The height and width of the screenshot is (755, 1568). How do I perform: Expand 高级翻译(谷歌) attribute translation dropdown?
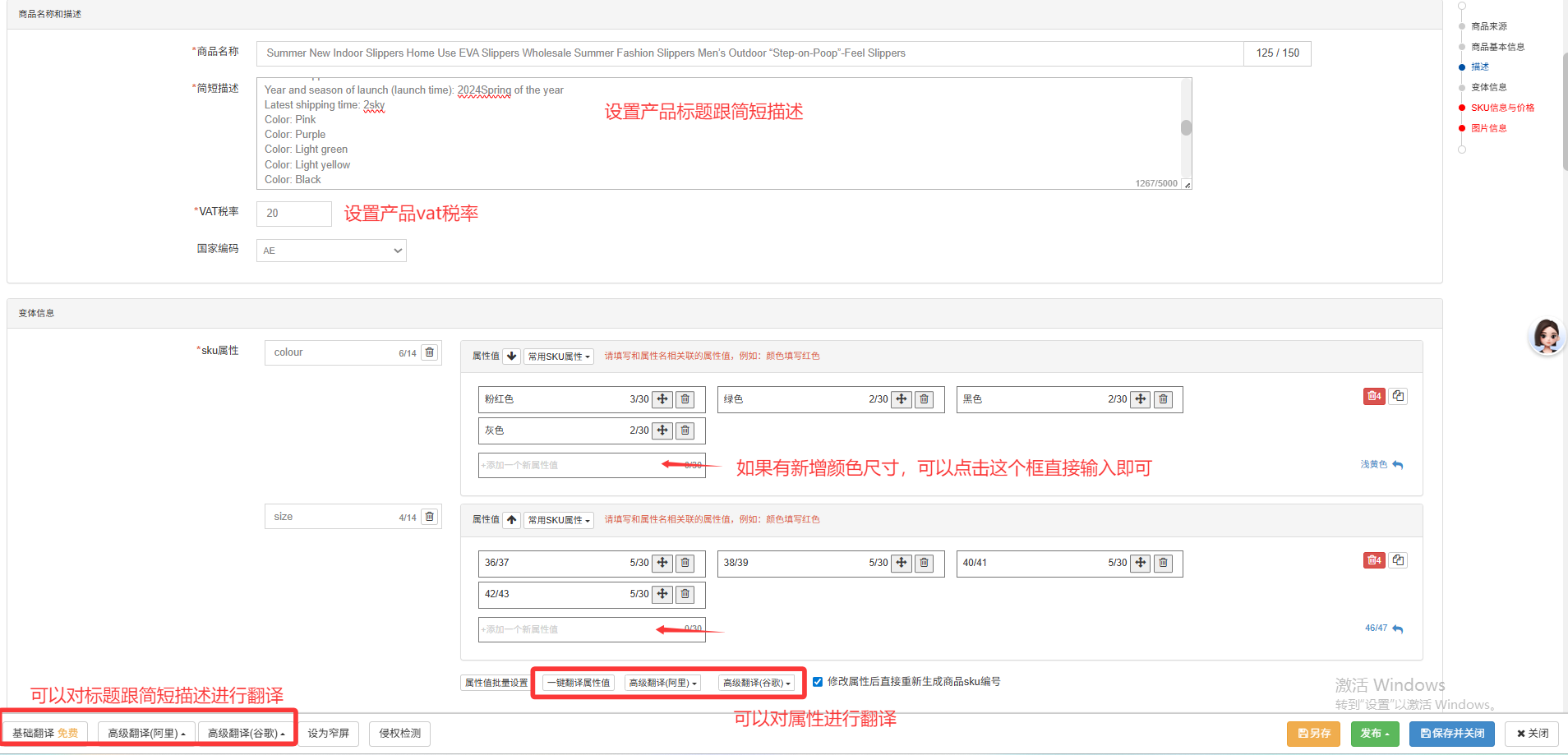pos(756,683)
